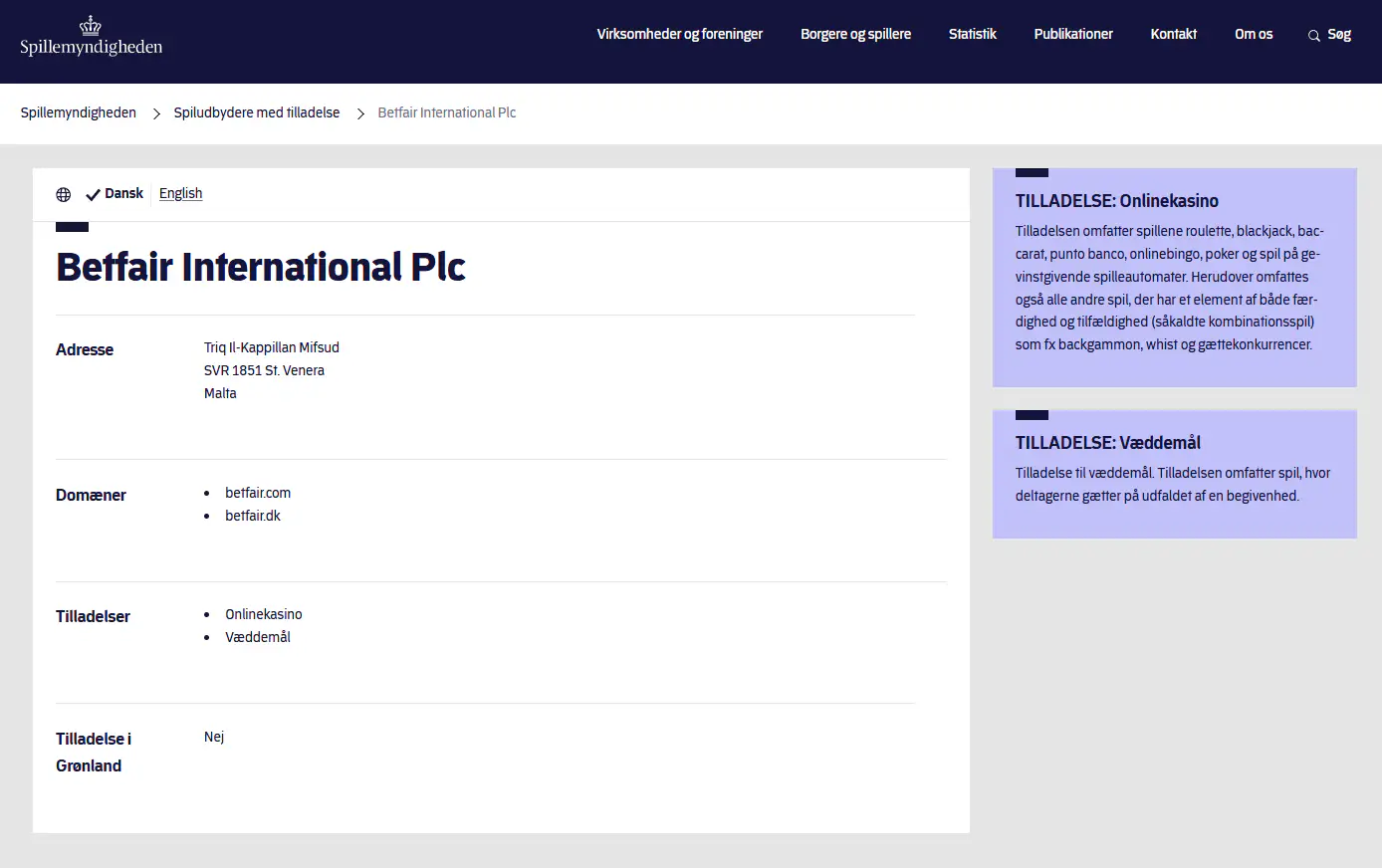Click the chevron before Betfair International Plc breadcrumb

click(360, 113)
